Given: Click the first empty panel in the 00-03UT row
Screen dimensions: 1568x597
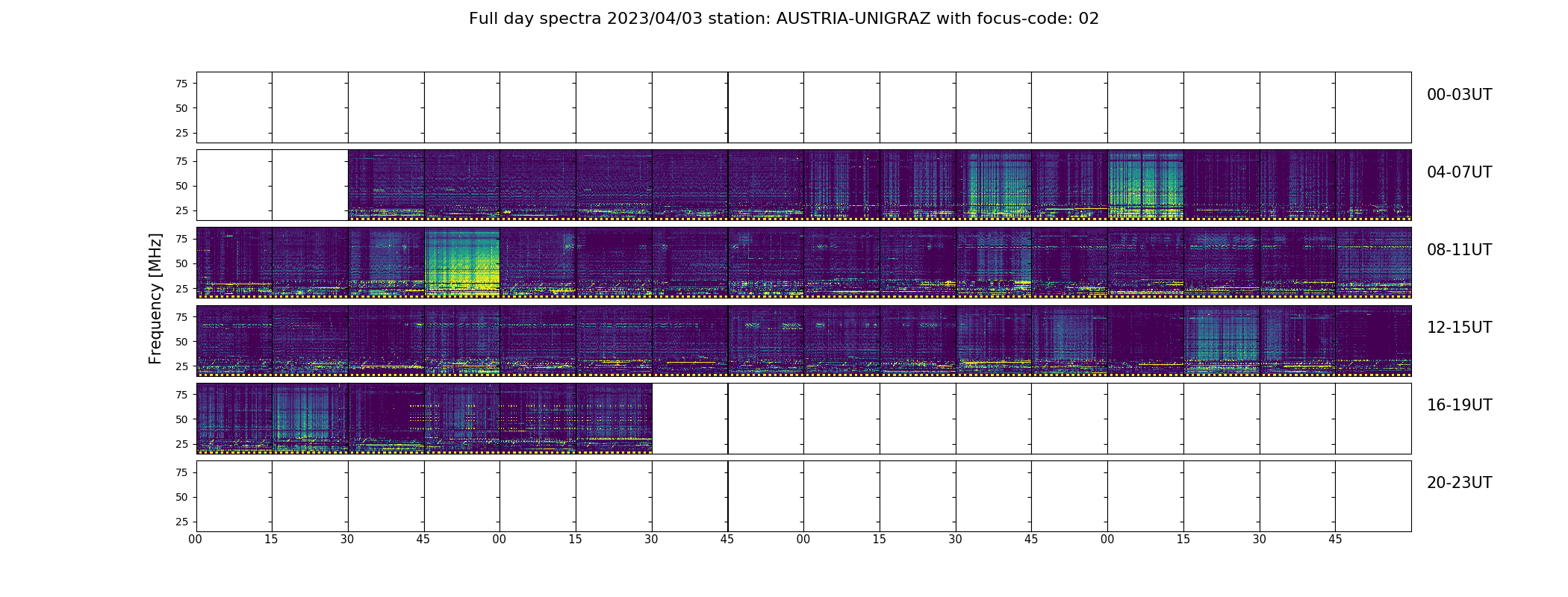Looking at the screenshot, I should point(234,107).
